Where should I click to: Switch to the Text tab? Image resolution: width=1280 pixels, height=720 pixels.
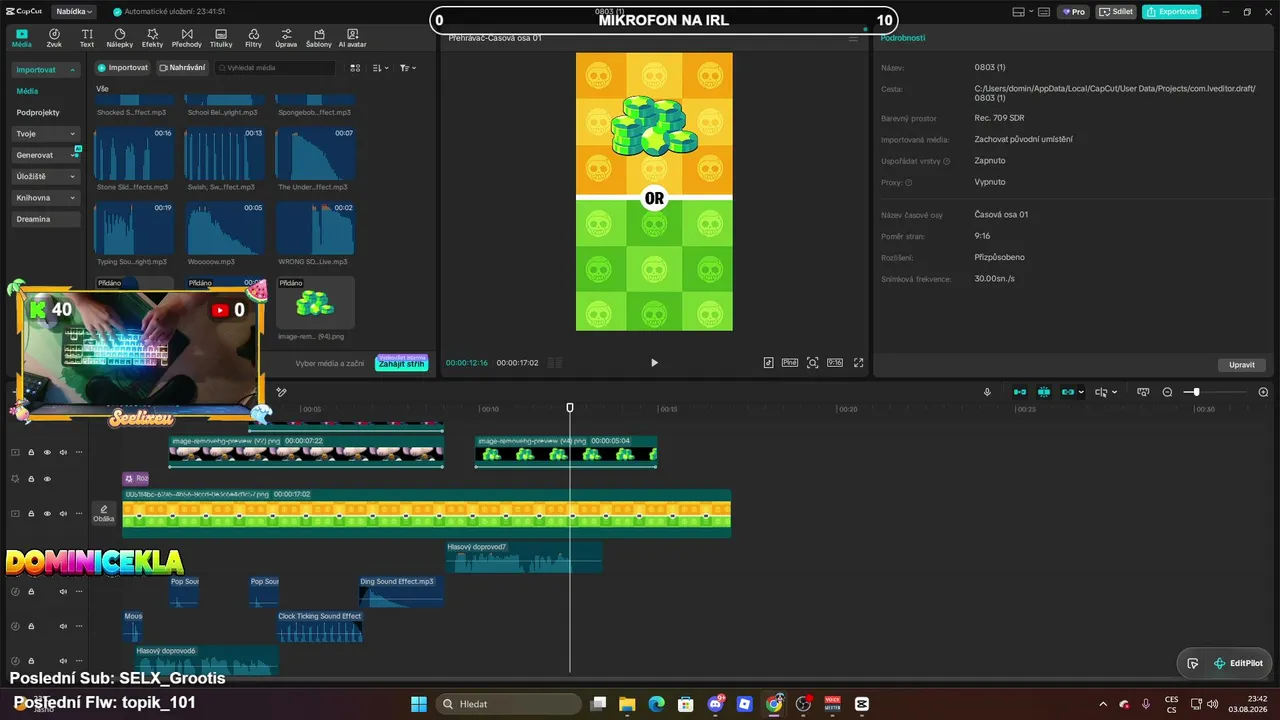coord(87,38)
